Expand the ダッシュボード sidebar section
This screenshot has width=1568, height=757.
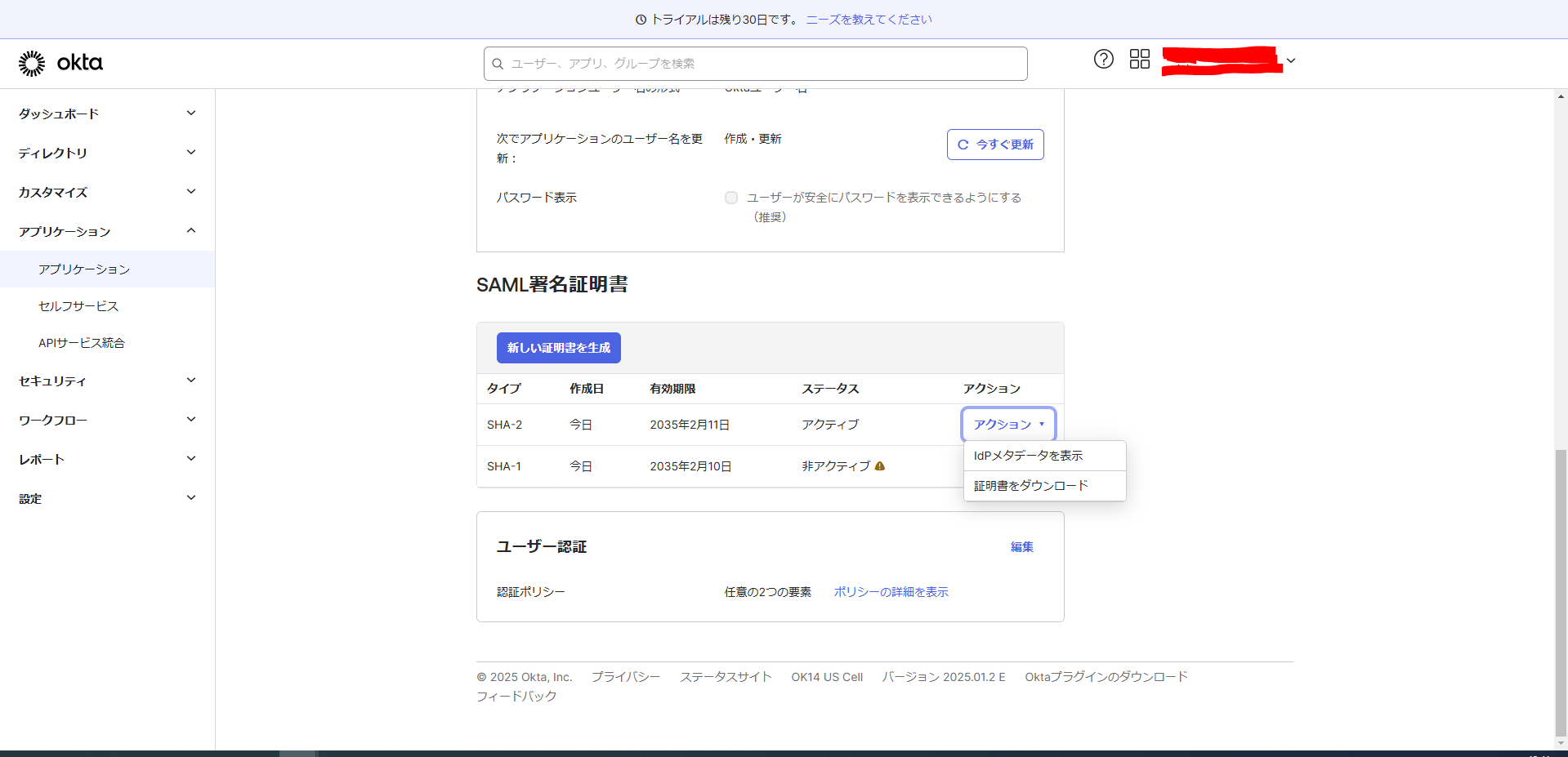pyautogui.click(x=107, y=114)
